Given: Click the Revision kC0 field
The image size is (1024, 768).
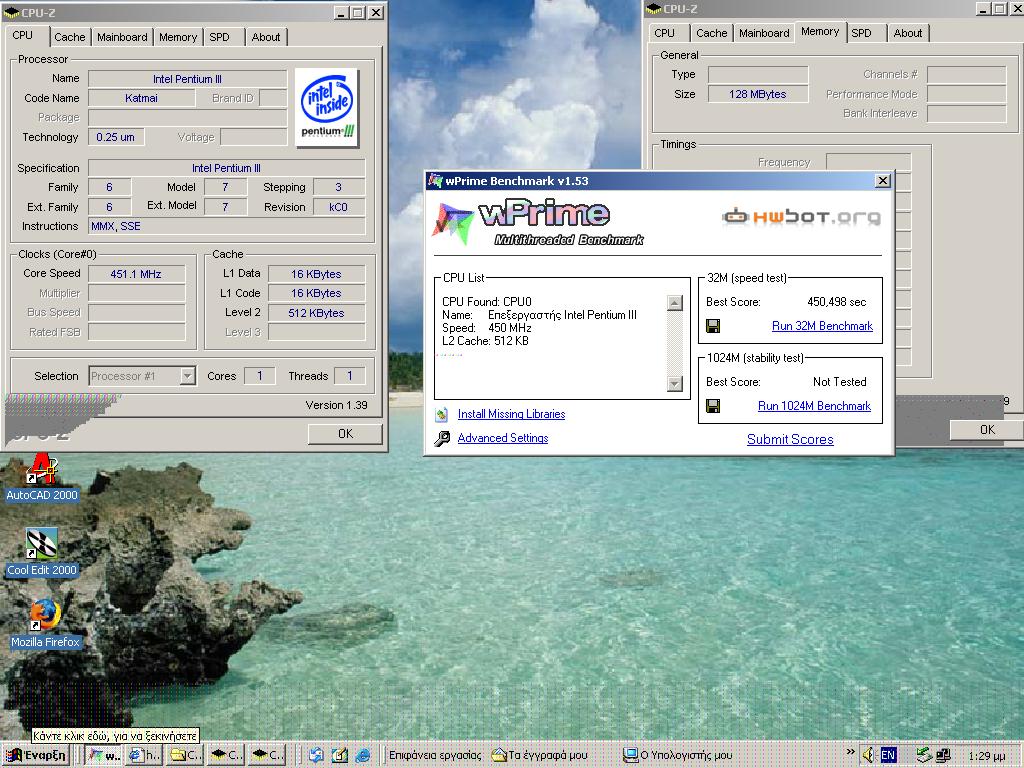Looking at the screenshot, I should (x=338, y=207).
